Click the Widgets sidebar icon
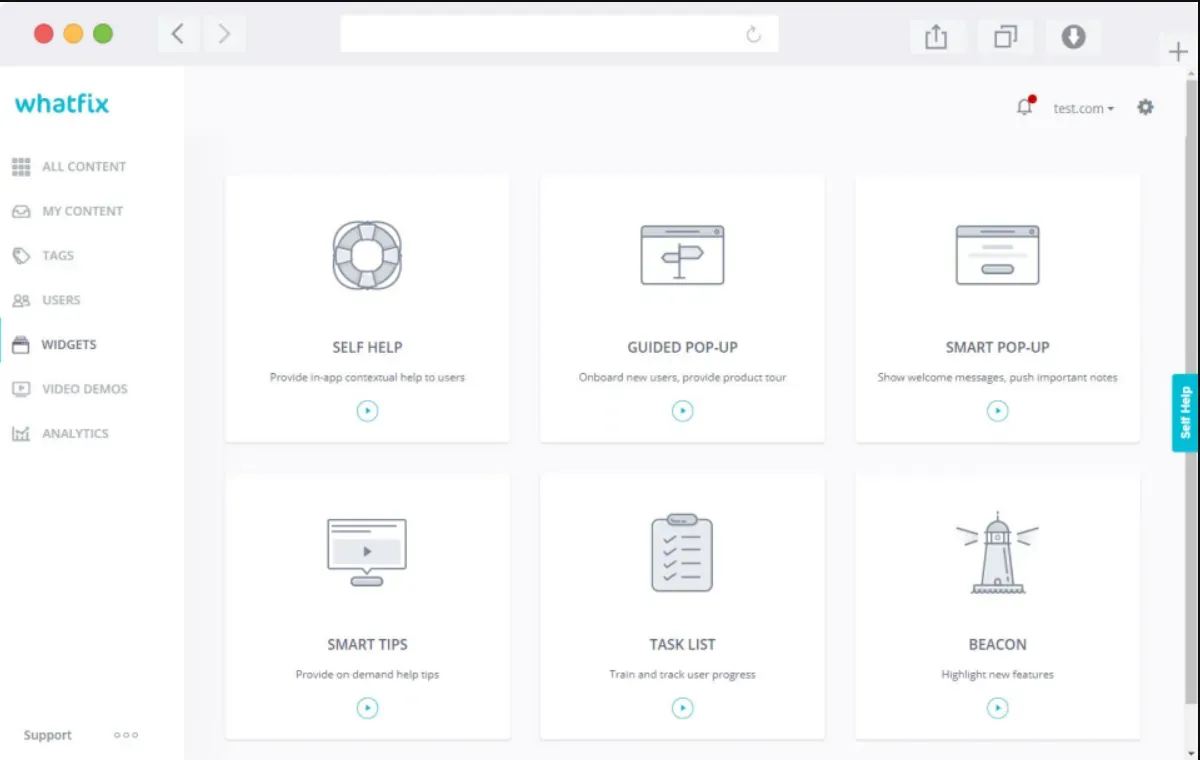Viewport: 1200px width, 760px height. coord(21,345)
